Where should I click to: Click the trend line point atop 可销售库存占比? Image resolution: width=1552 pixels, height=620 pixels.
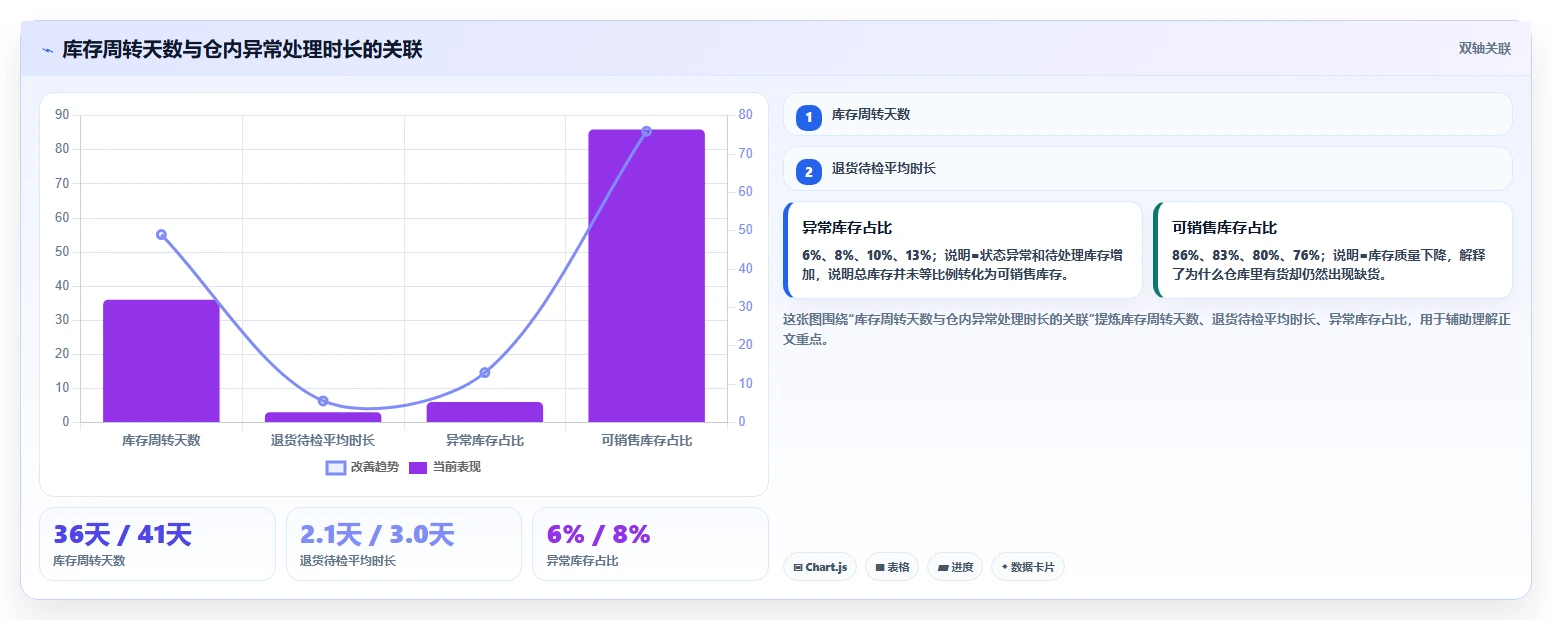point(646,131)
